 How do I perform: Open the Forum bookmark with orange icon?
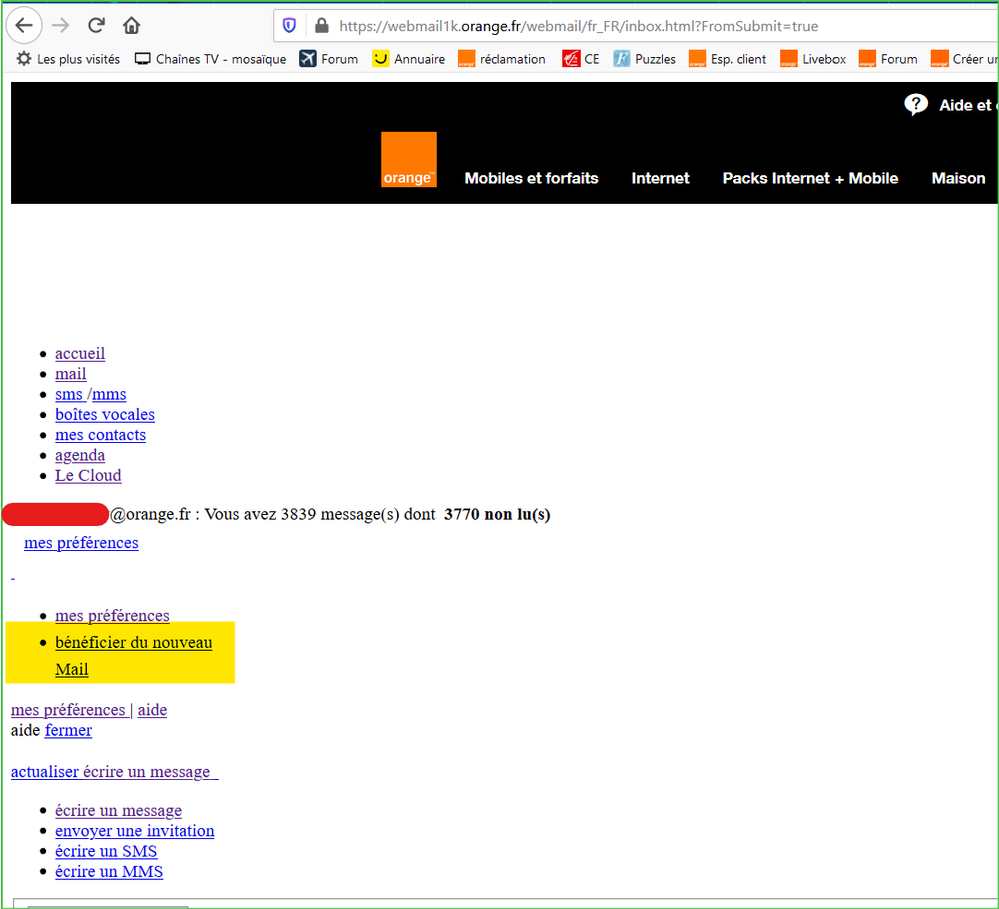[x=888, y=59]
